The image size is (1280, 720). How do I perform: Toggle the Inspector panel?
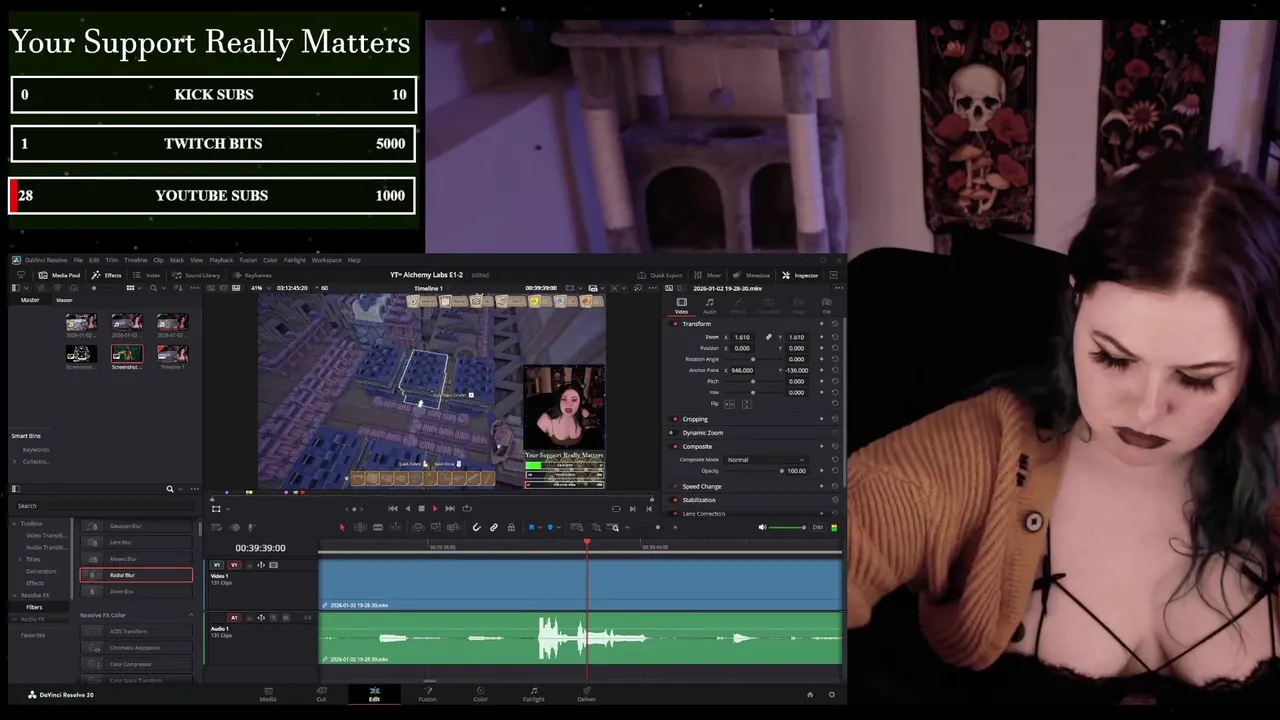800,275
